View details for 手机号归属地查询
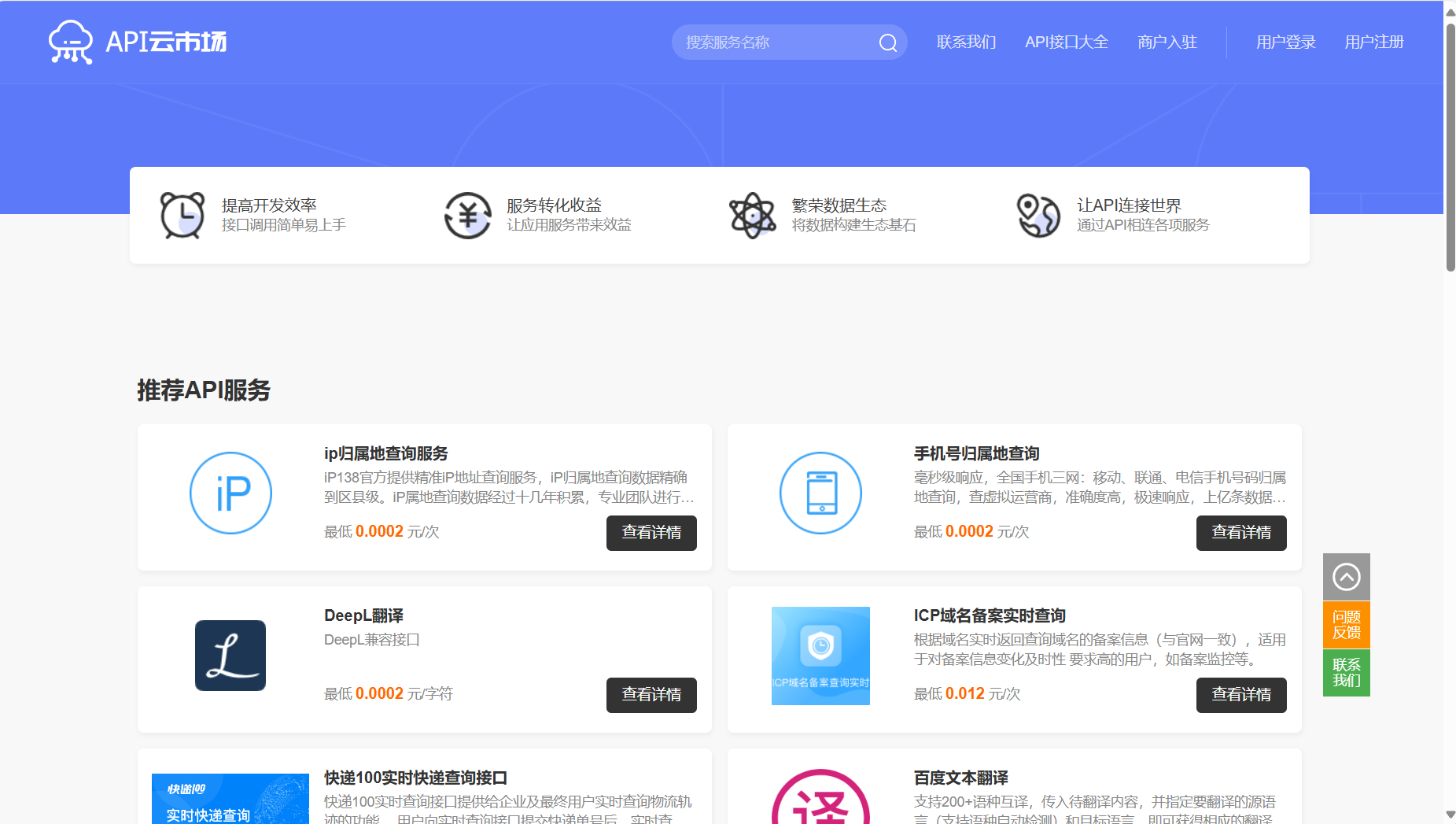Screen dimensions: 1456x824 pyautogui.click(x=1241, y=533)
